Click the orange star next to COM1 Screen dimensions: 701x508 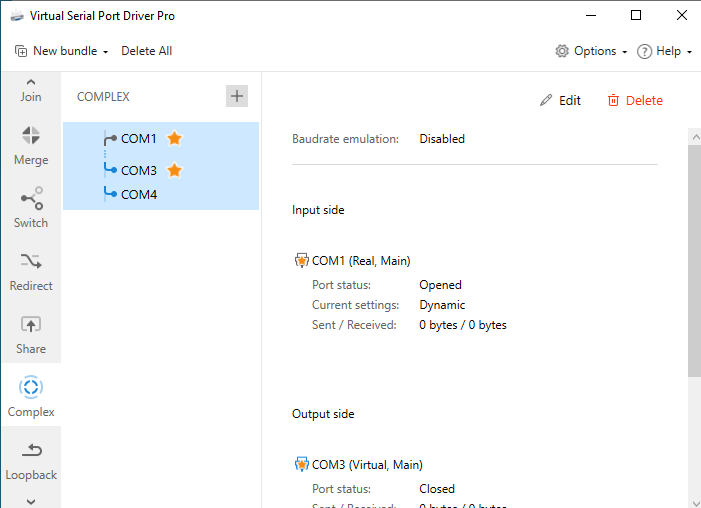pyautogui.click(x=174, y=138)
